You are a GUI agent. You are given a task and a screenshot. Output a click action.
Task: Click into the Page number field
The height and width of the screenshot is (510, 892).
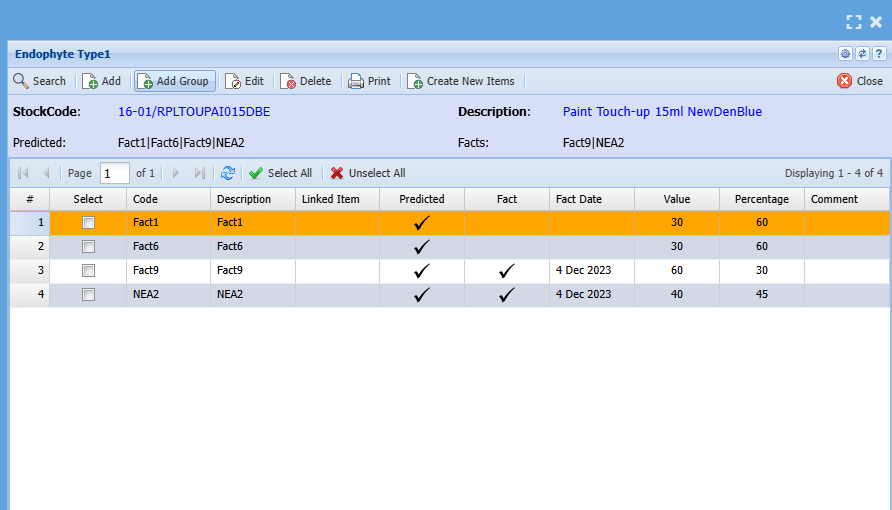click(114, 173)
